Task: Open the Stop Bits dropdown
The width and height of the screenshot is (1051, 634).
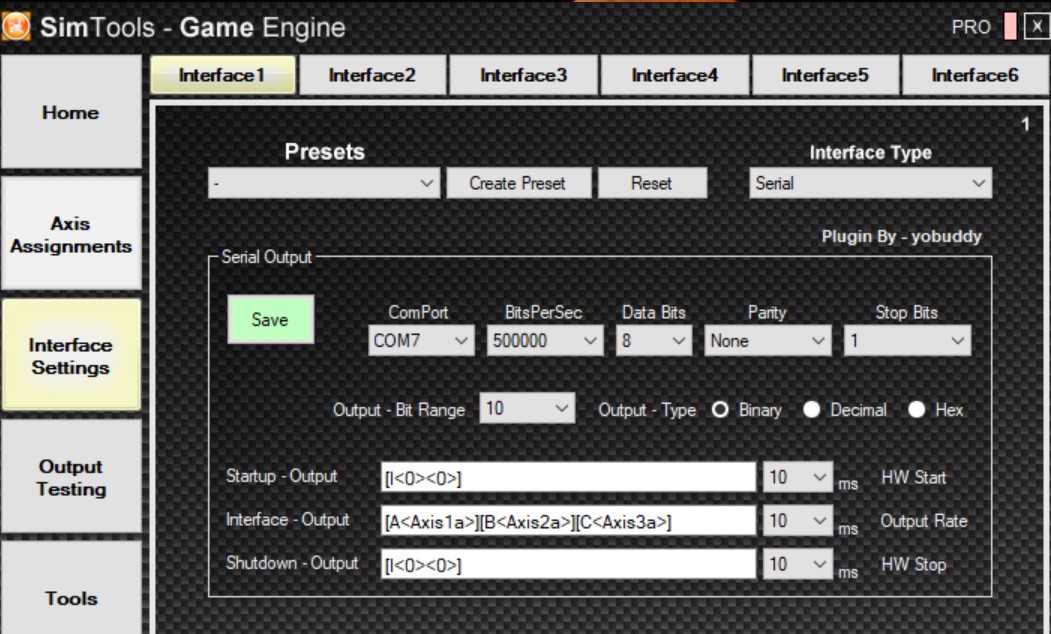Action: (x=907, y=340)
